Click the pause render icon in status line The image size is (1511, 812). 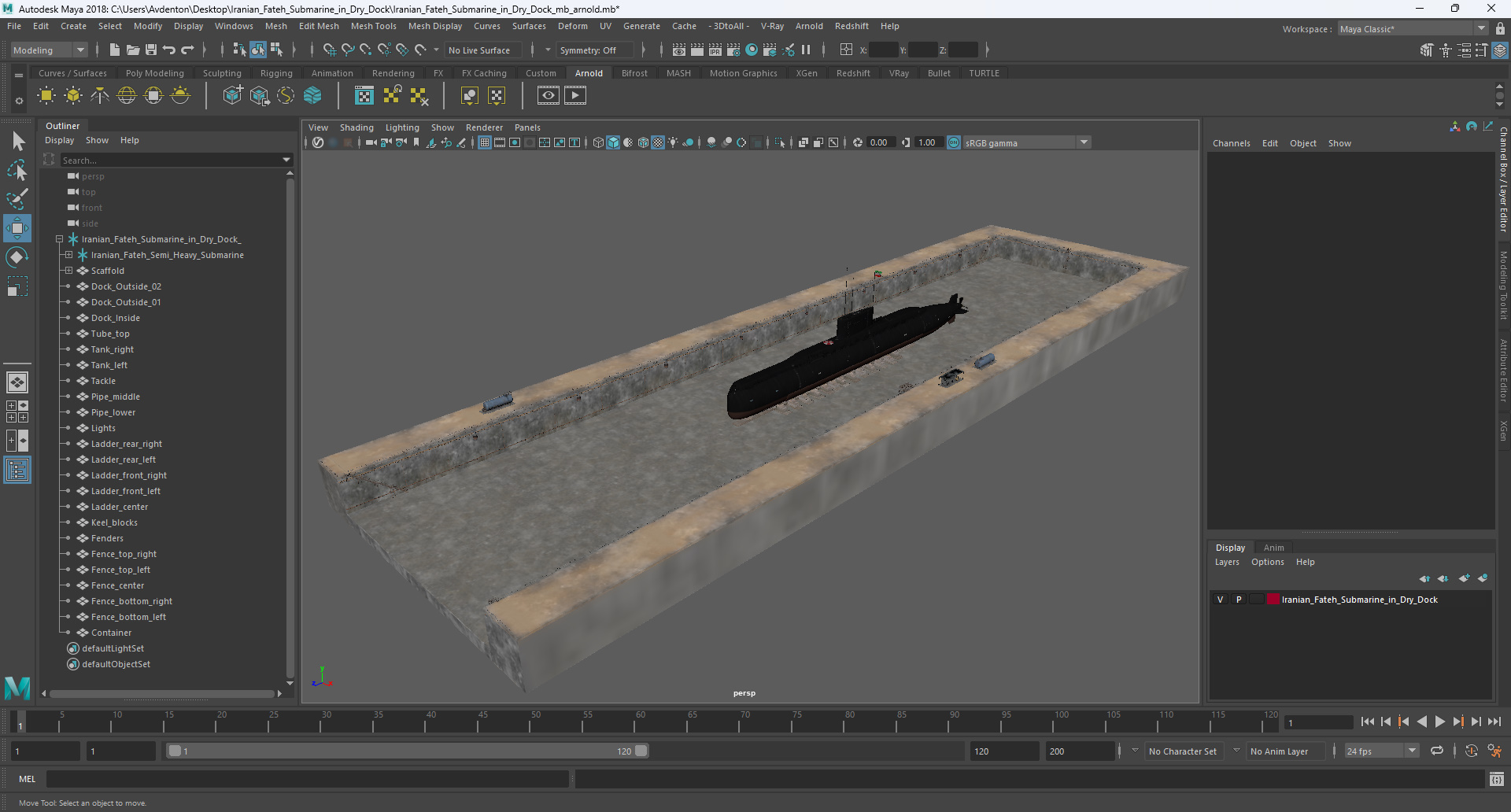coord(807,50)
